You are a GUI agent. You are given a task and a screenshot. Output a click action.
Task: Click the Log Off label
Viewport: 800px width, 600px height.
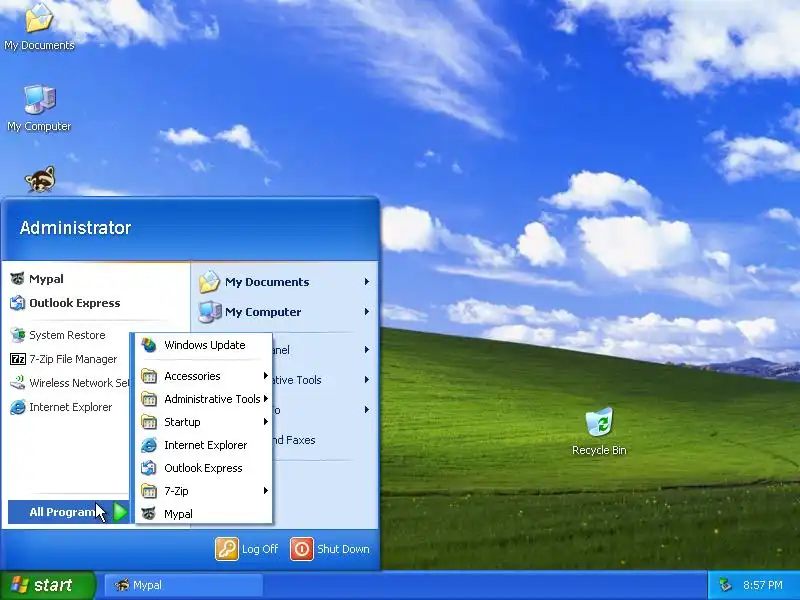(260, 549)
